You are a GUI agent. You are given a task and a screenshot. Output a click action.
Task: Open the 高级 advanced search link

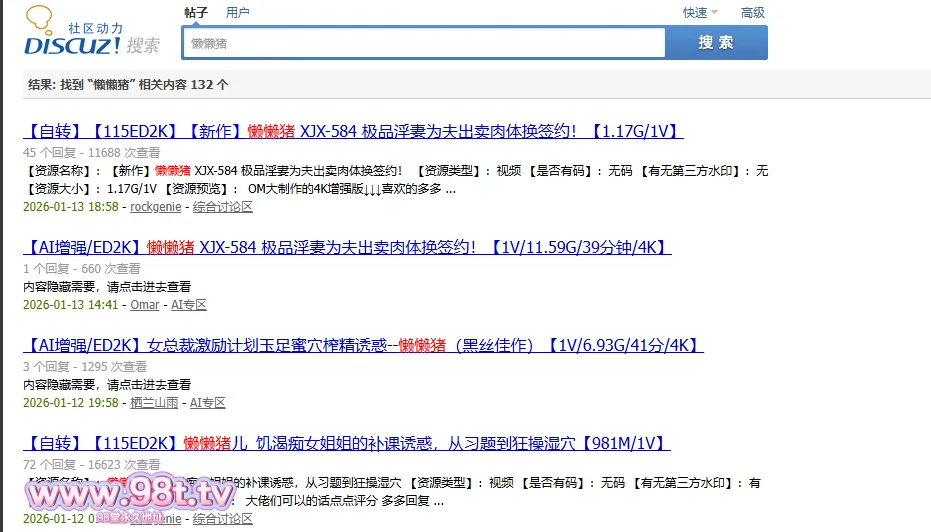[752, 13]
